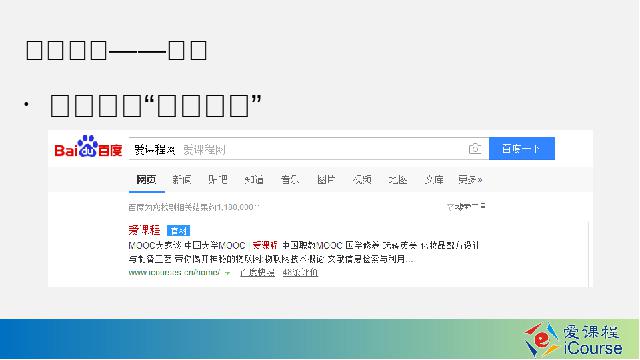Screen dimensions: 640x360
Task: Expand the arrow beside the result URL
Action: (x=228, y=273)
